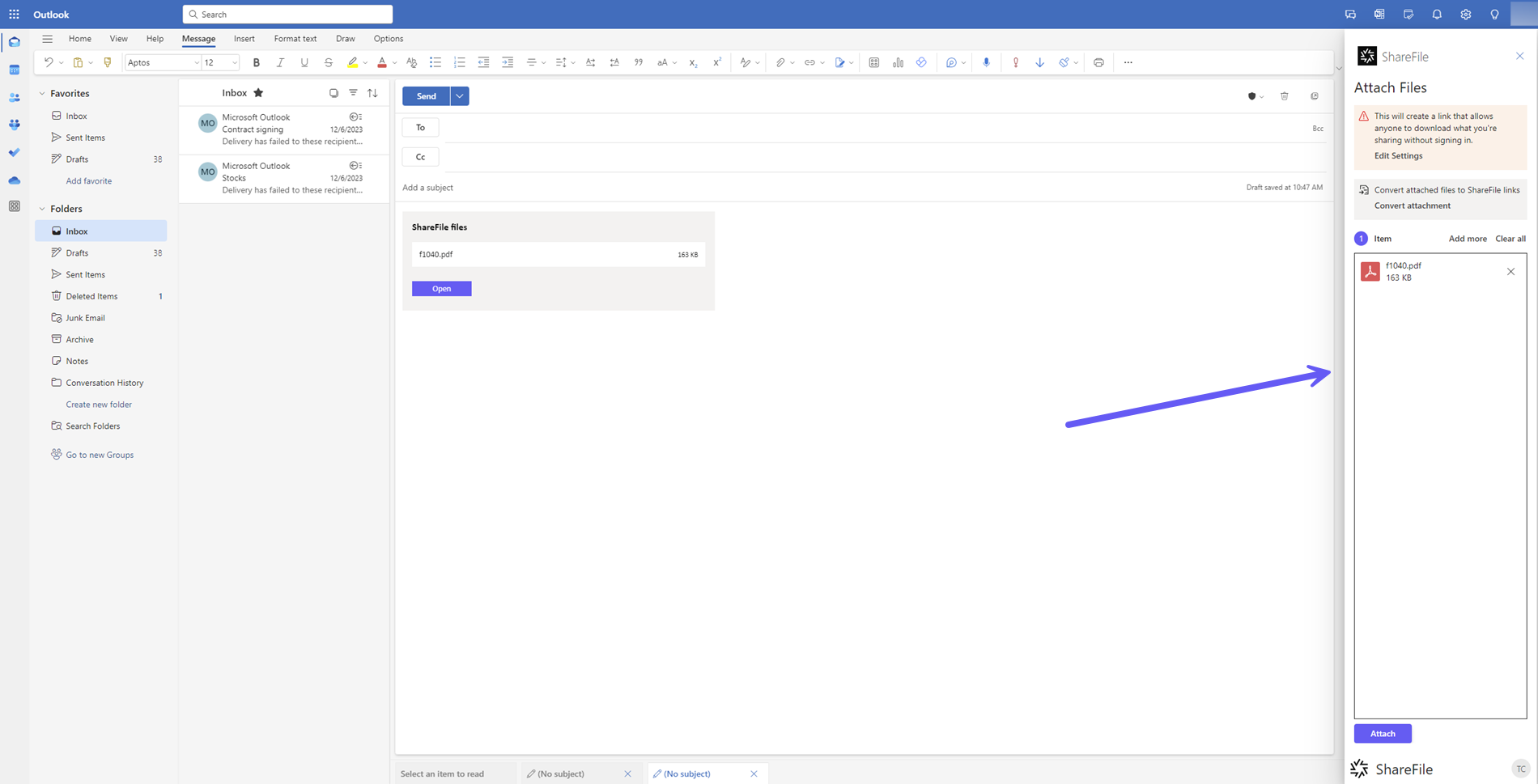
Task: Pop out message to new window
Action: pyautogui.click(x=1315, y=96)
